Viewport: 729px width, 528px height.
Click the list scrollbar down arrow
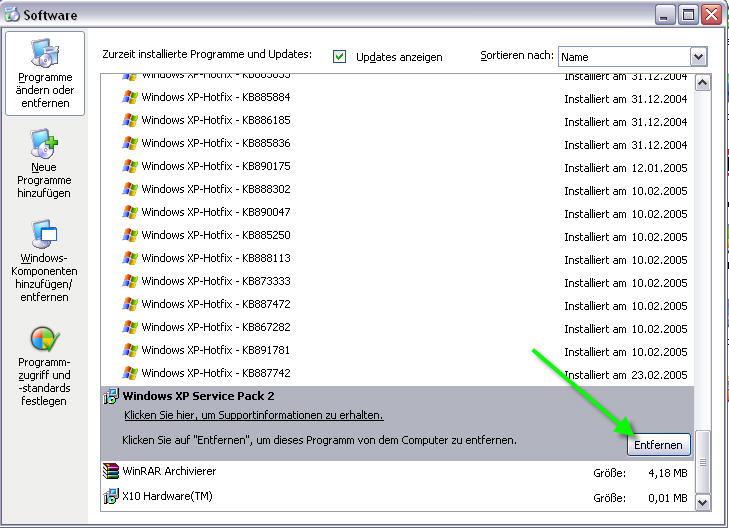point(702,502)
